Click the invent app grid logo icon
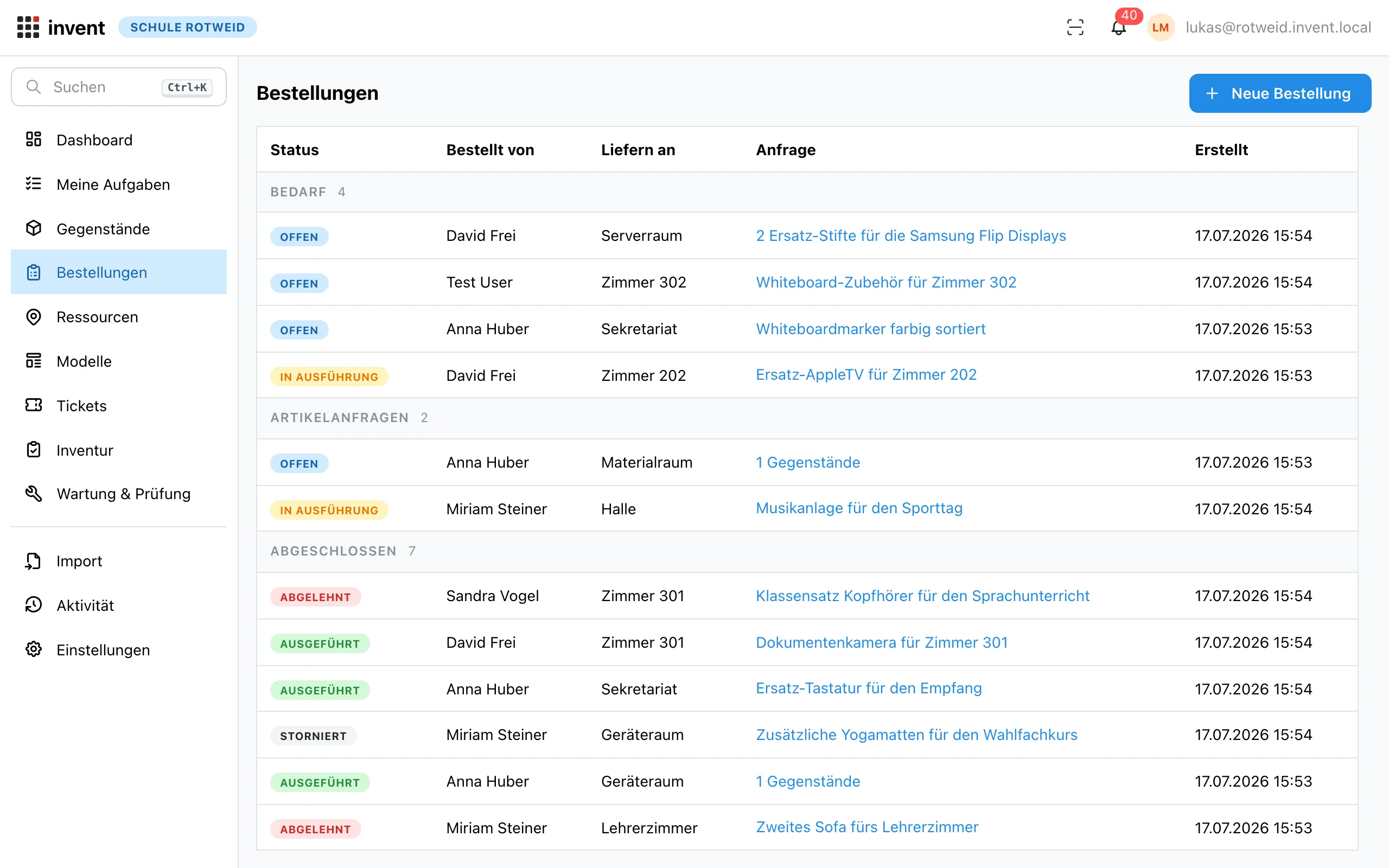The height and width of the screenshot is (868, 1389). [28, 27]
